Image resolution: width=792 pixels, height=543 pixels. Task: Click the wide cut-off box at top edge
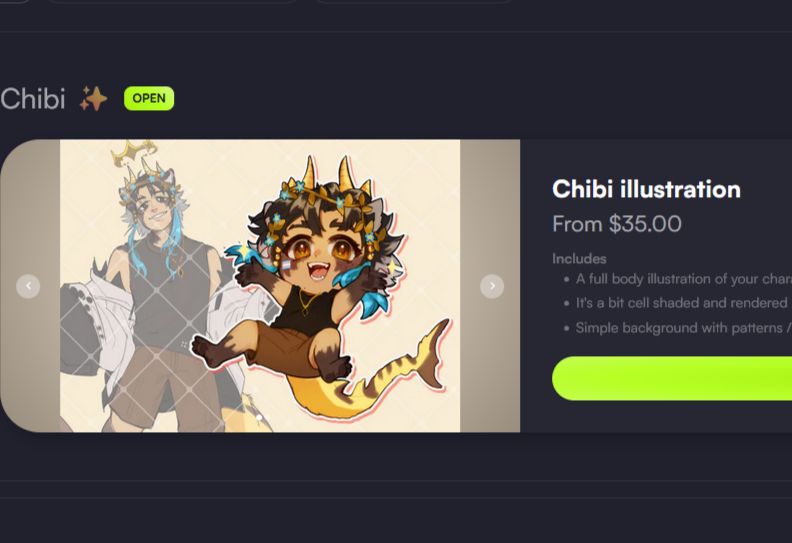pyautogui.click(x=172, y=2)
